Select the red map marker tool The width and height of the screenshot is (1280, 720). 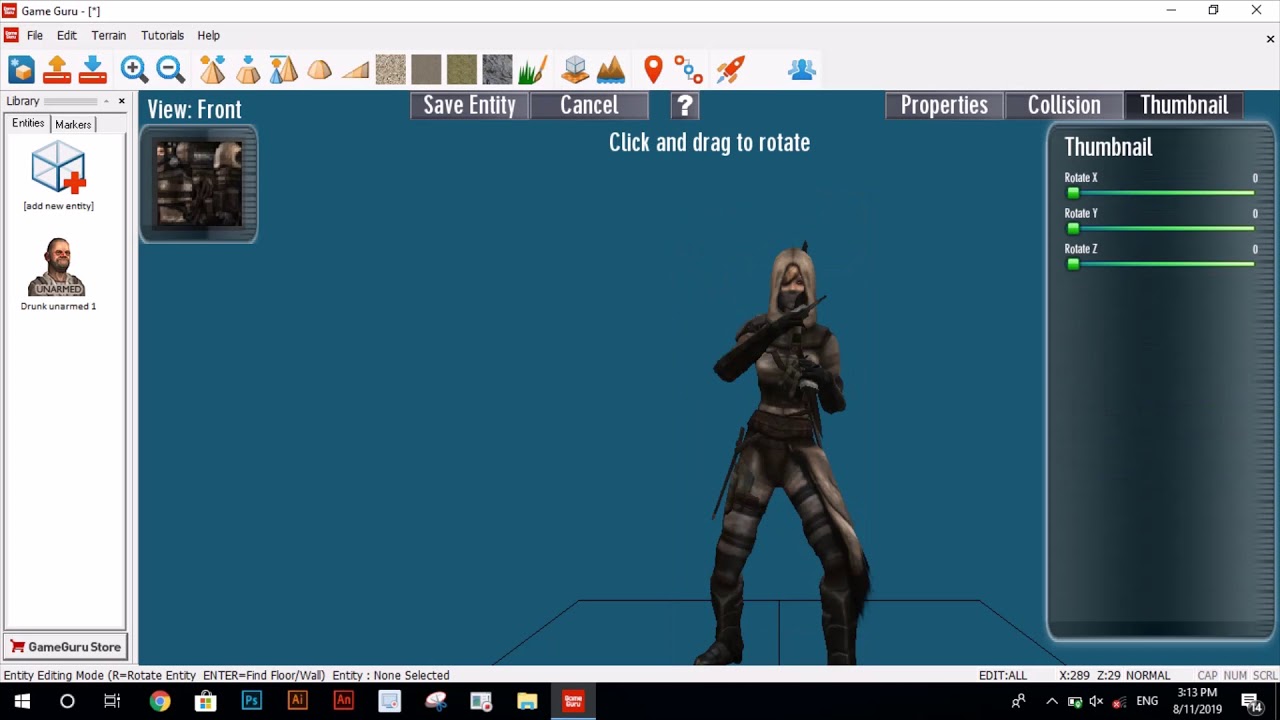[653, 69]
